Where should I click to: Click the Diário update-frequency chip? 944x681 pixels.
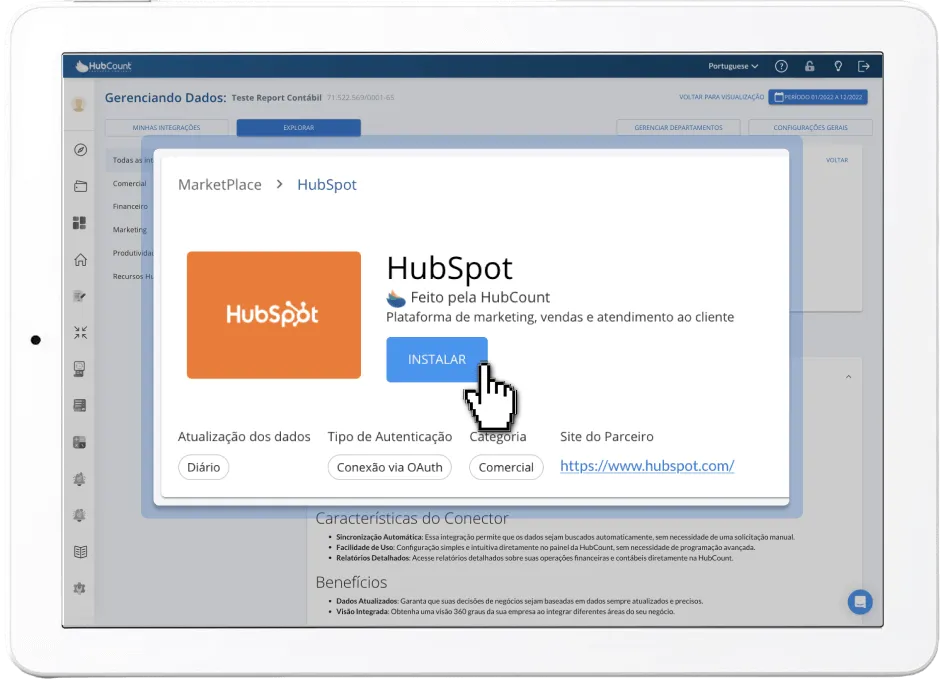click(x=203, y=467)
